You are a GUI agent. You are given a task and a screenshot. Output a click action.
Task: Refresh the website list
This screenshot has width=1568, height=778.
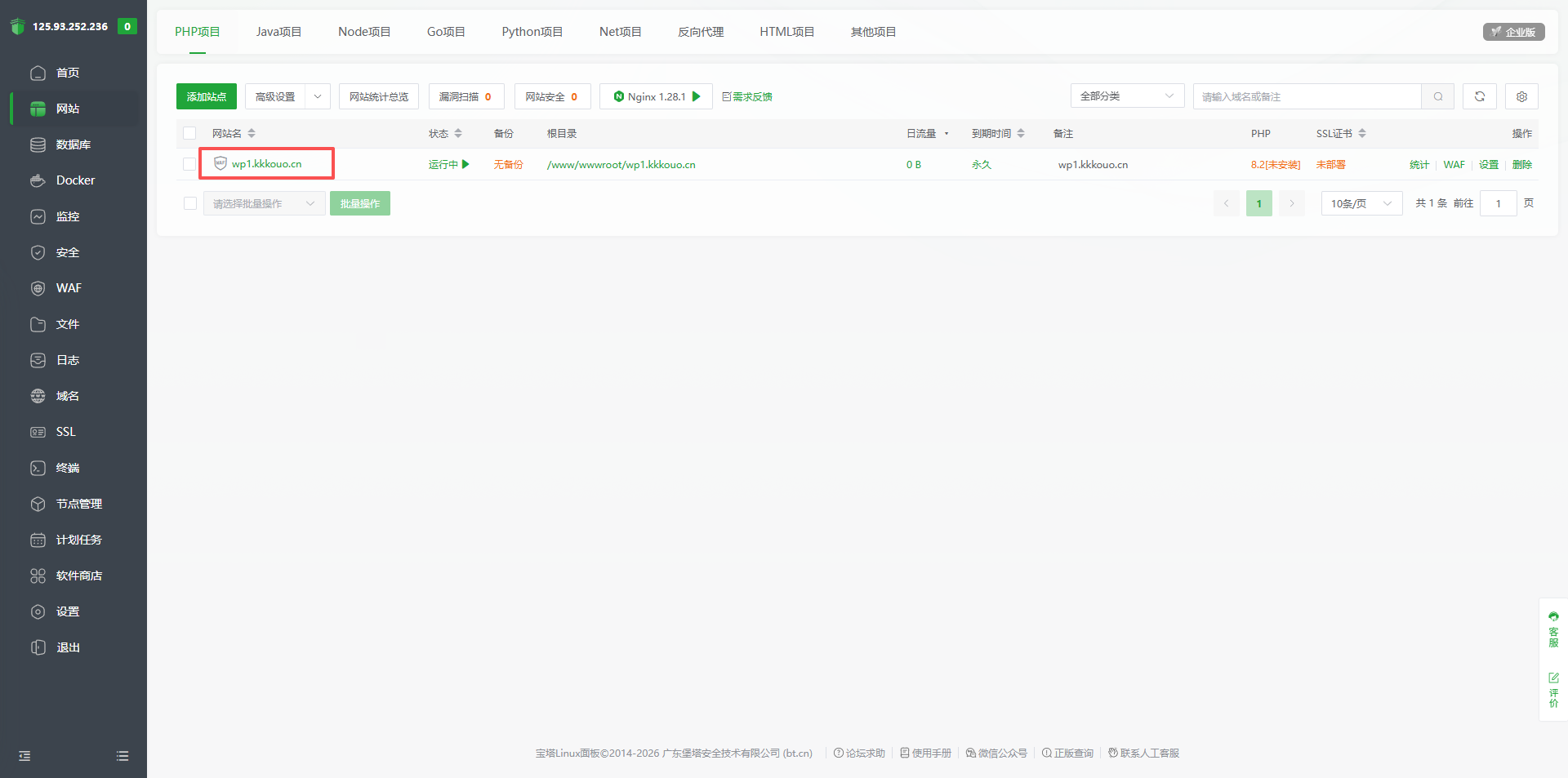[x=1479, y=96]
